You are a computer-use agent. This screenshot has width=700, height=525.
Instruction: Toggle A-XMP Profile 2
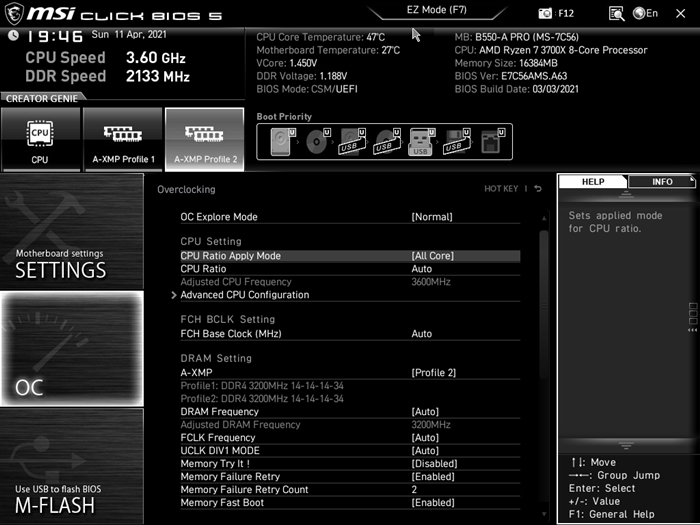tap(204, 139)
